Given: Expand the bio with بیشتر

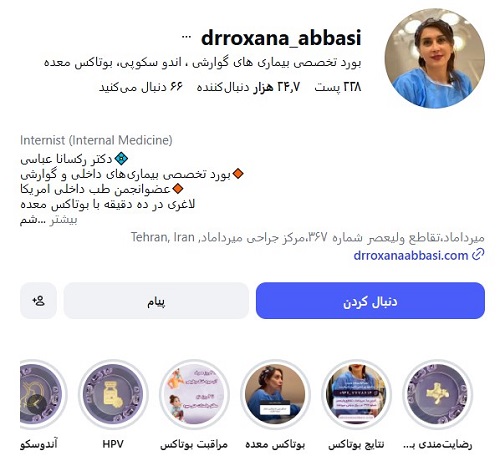Looking at the screenshot, I should pyautogui.click(x=63, y=220).
